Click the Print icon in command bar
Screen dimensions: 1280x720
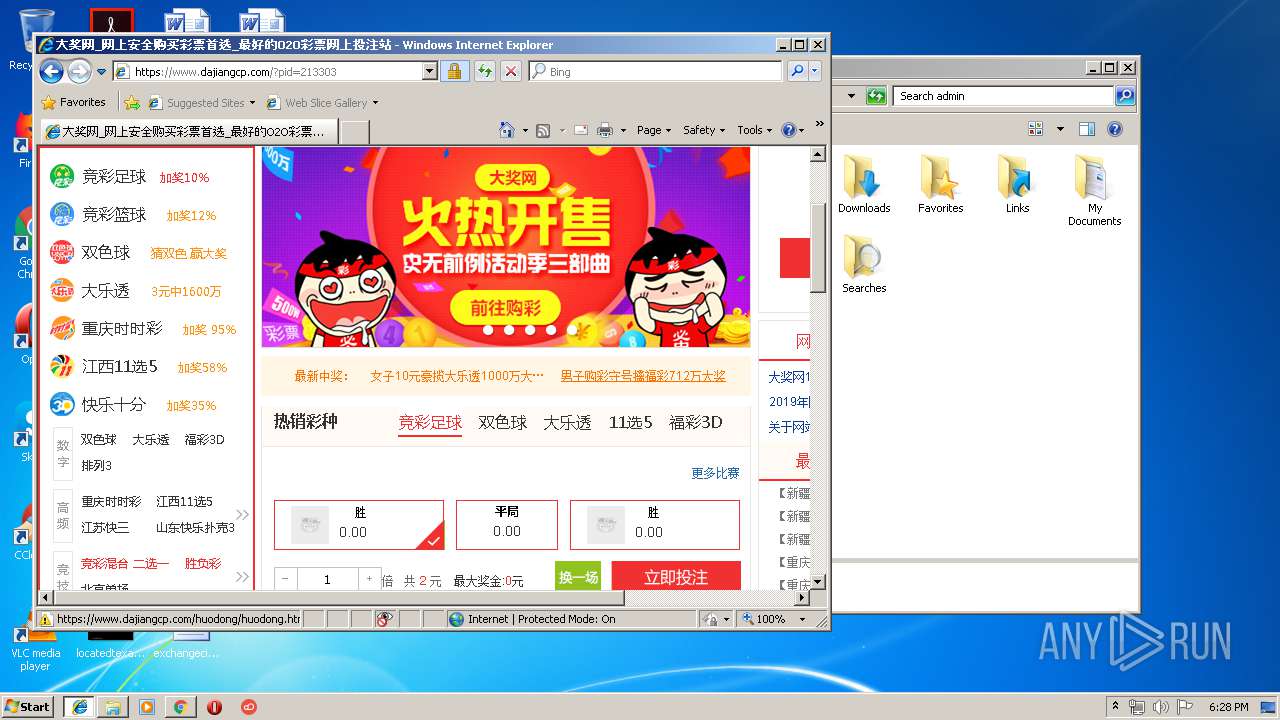pos(605,130)
